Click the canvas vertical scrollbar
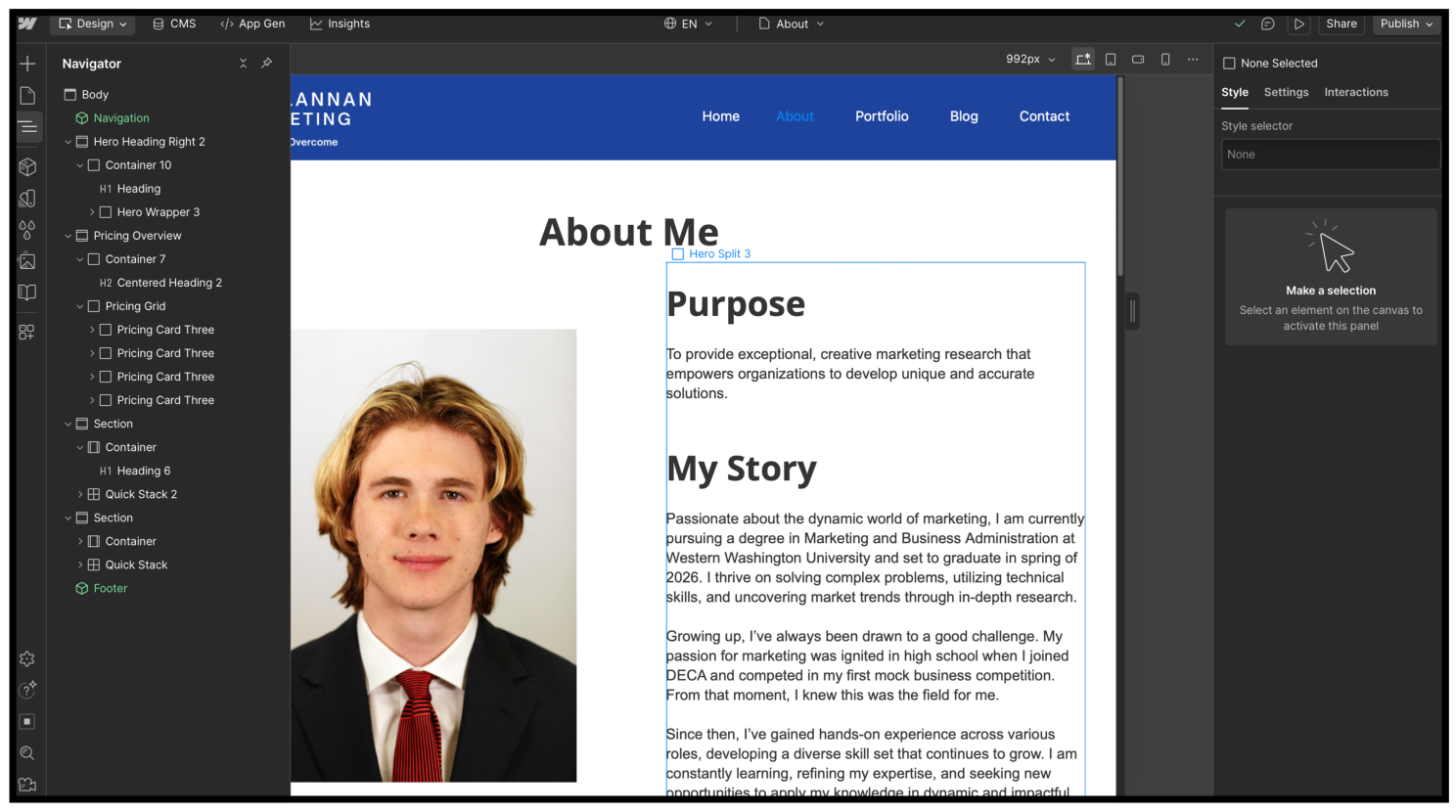 [1120, 176]
